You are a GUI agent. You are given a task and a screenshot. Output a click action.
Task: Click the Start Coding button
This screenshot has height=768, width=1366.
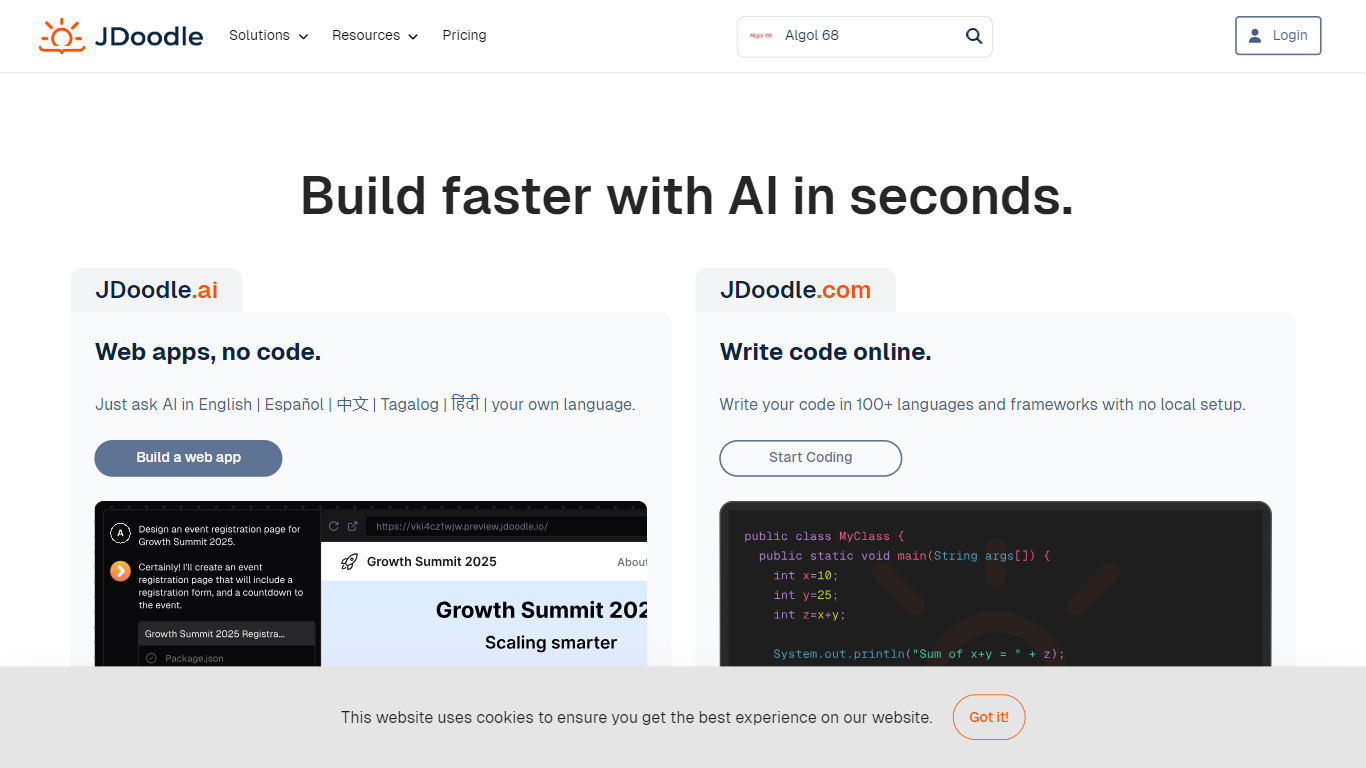pos(810,458)
